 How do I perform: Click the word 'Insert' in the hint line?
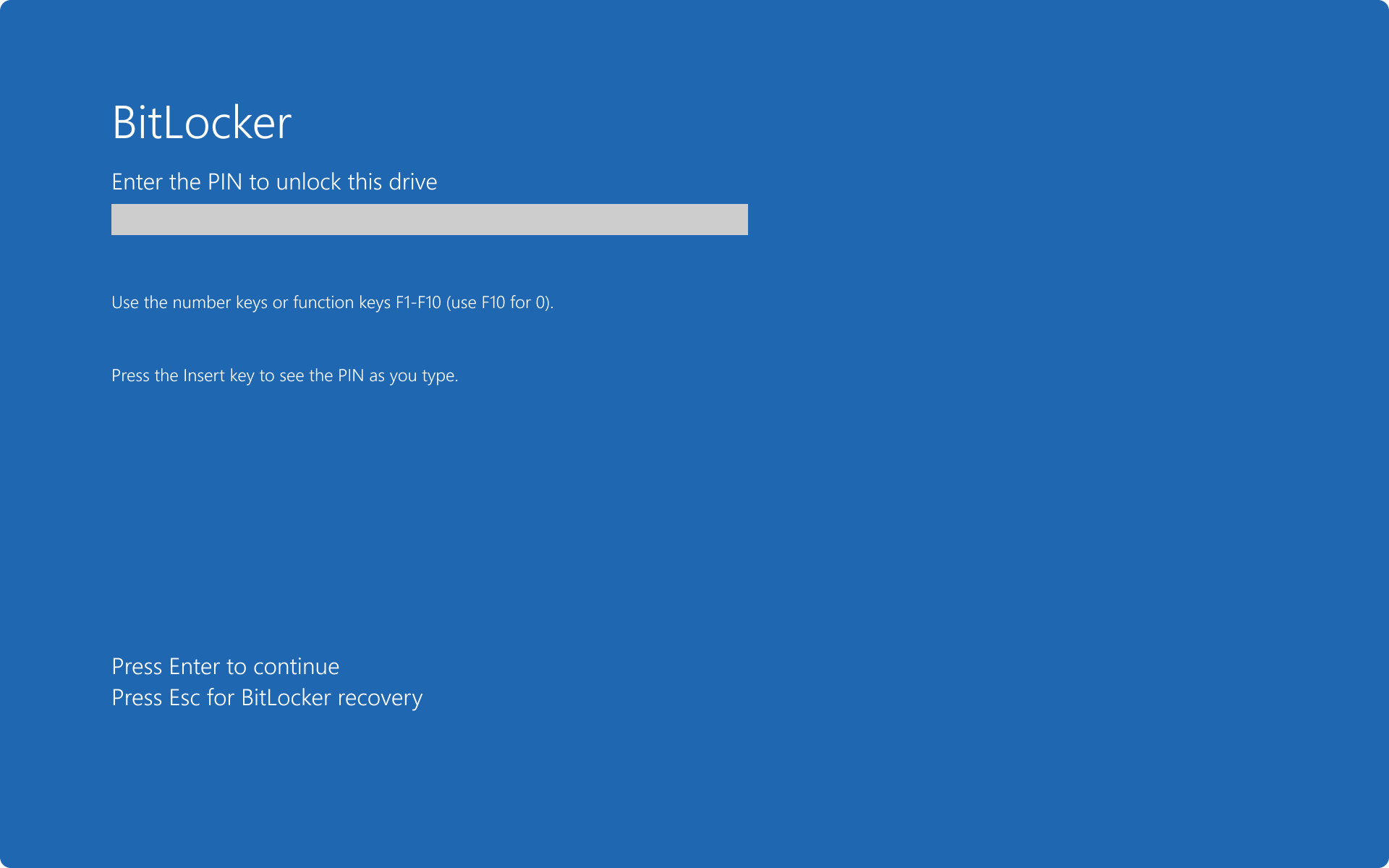click(204, 375)
